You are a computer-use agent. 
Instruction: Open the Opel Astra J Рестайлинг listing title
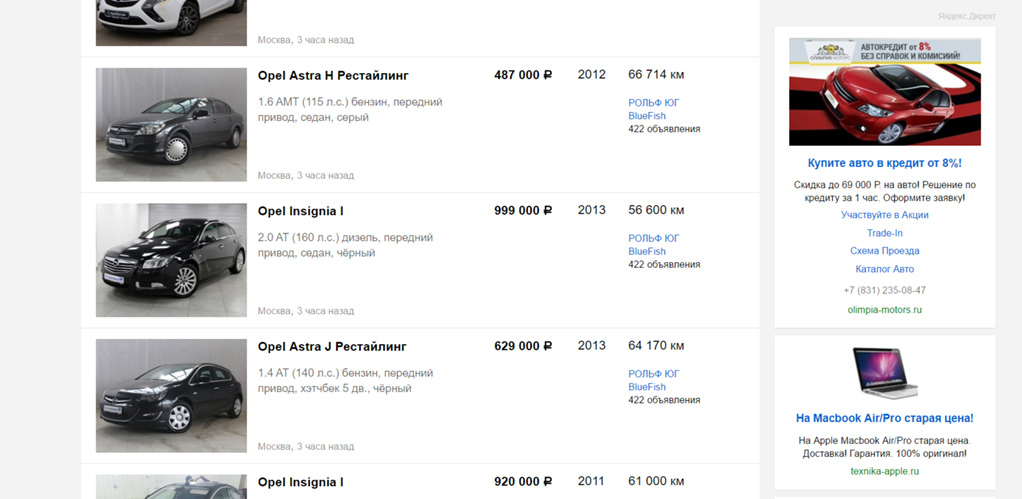click(332, 347)
